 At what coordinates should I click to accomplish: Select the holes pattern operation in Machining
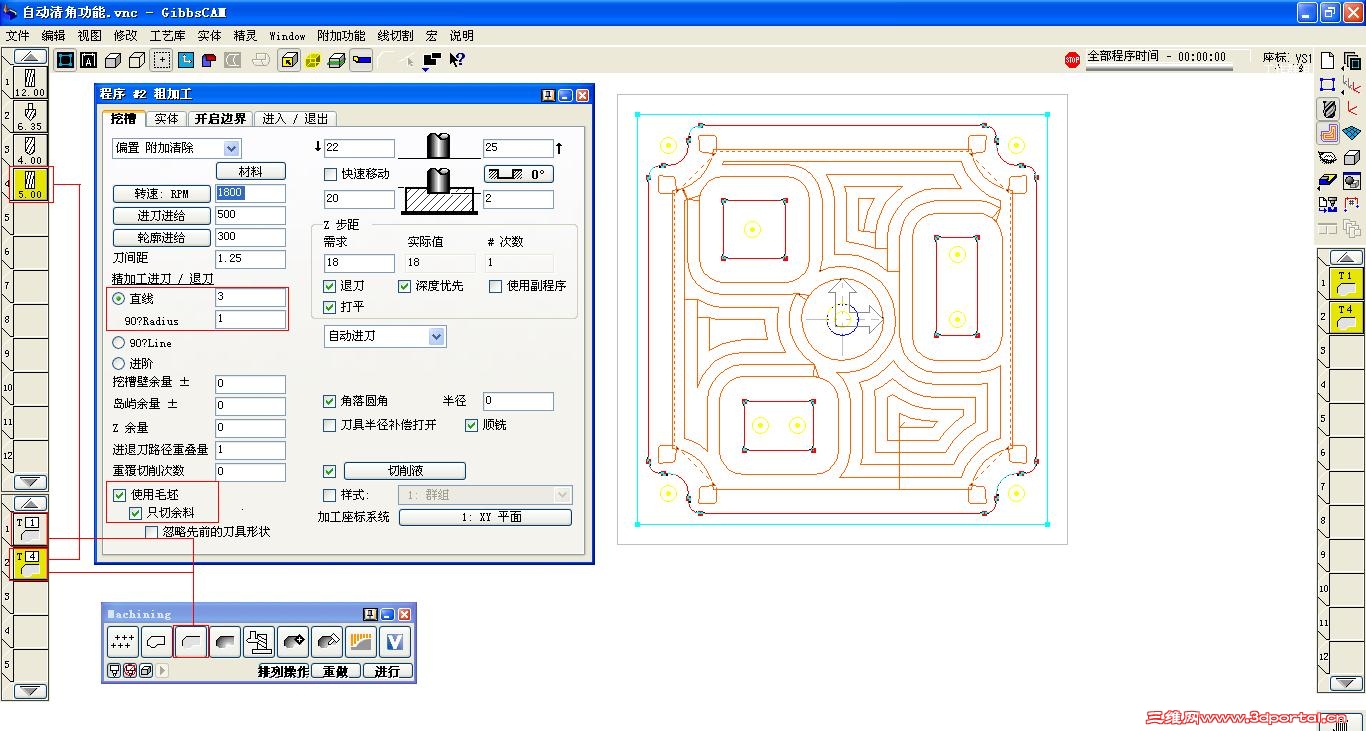coord(123,642)
